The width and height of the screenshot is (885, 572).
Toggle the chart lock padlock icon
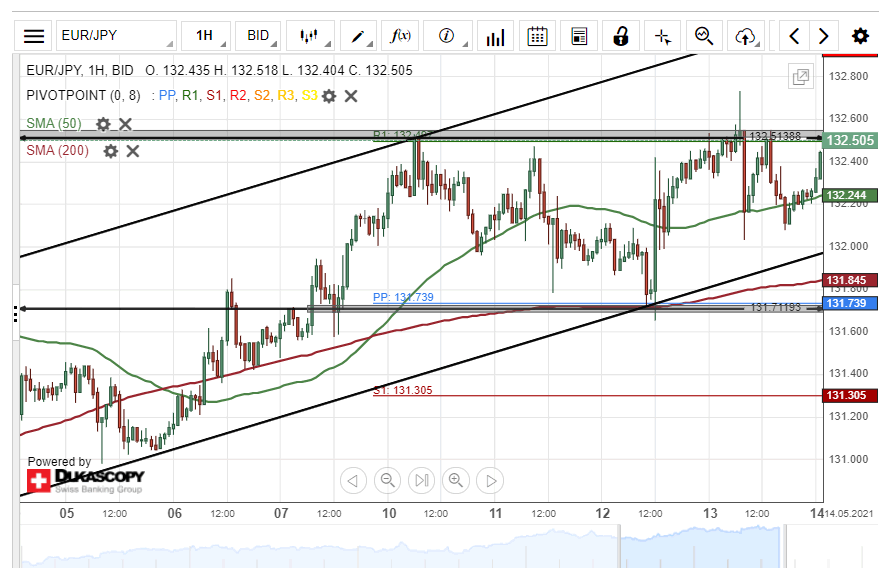coord(621,36)
